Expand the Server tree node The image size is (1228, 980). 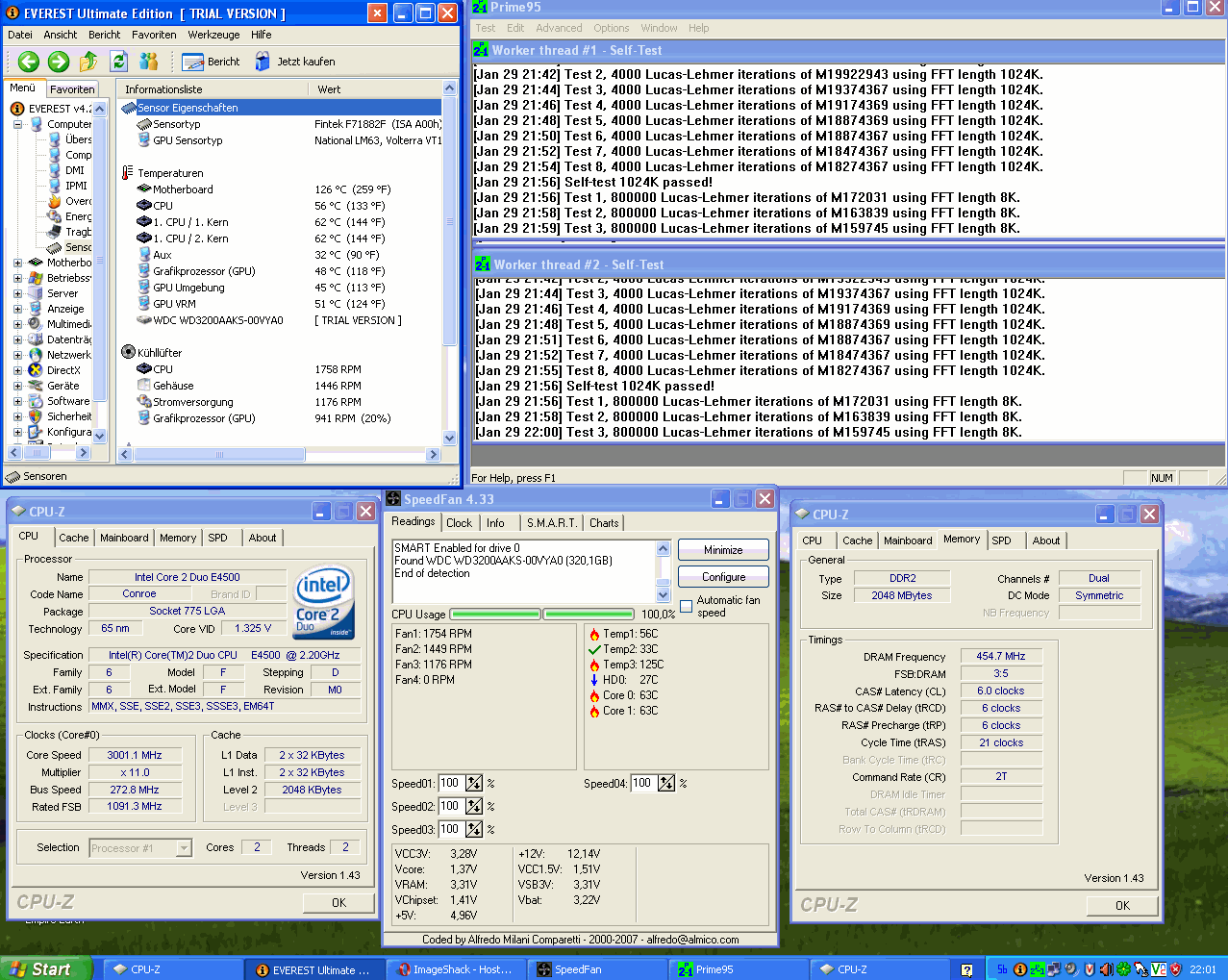point(17,293)
